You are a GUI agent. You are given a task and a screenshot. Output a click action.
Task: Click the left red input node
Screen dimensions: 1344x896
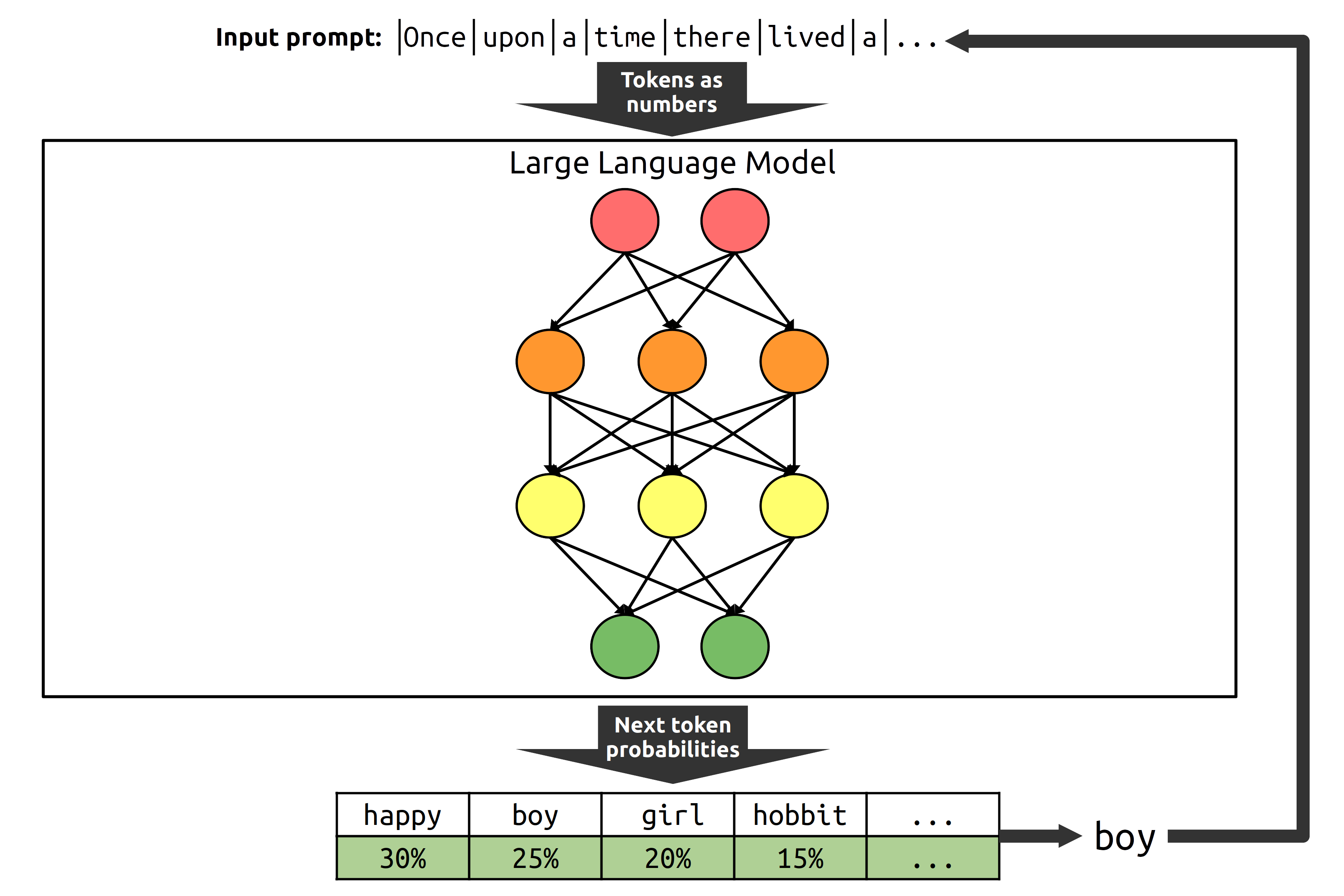[625, 221]
